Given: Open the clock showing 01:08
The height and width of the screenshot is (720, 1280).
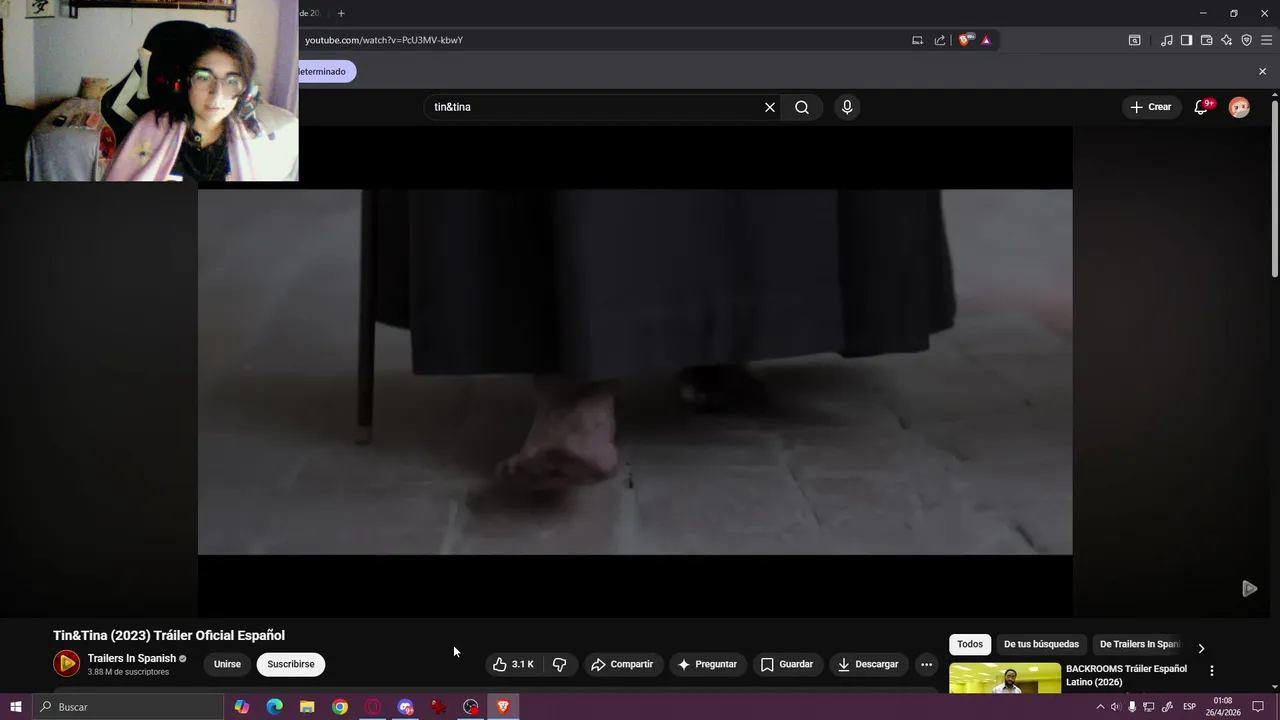Looking at the screenshot, I should point(1224,707).
